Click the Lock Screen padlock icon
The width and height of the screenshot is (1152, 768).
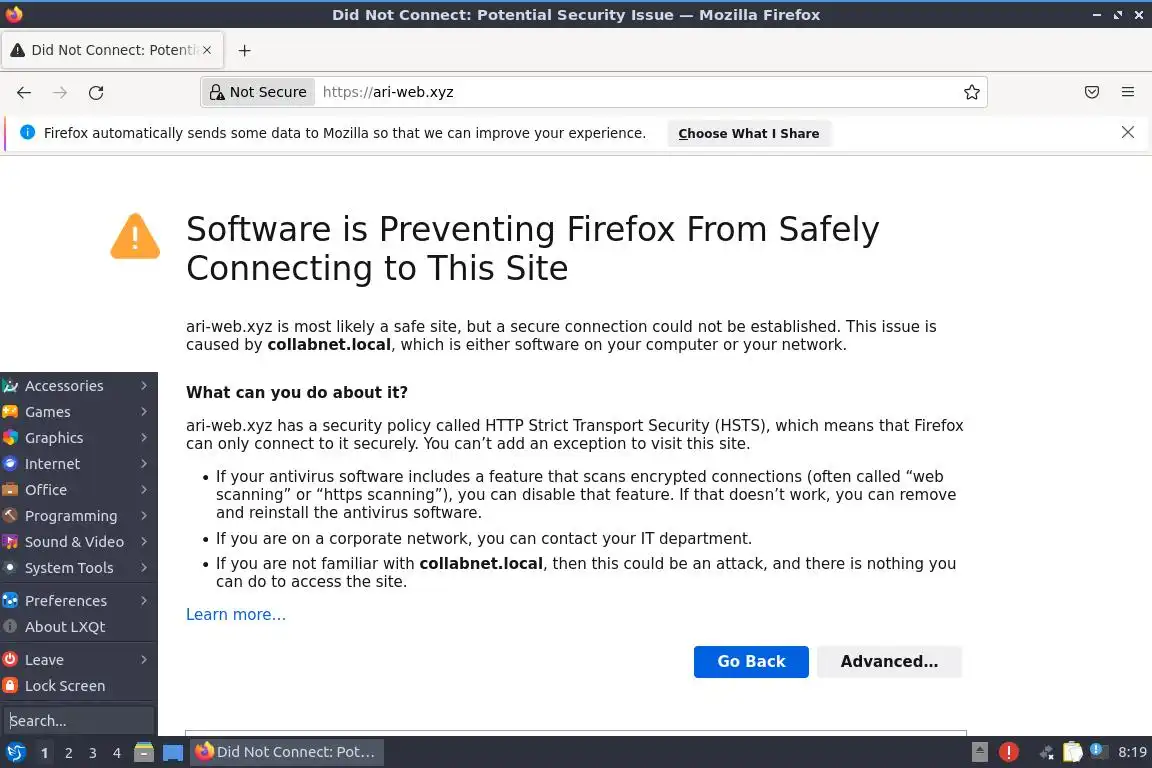tap(10, 686)
